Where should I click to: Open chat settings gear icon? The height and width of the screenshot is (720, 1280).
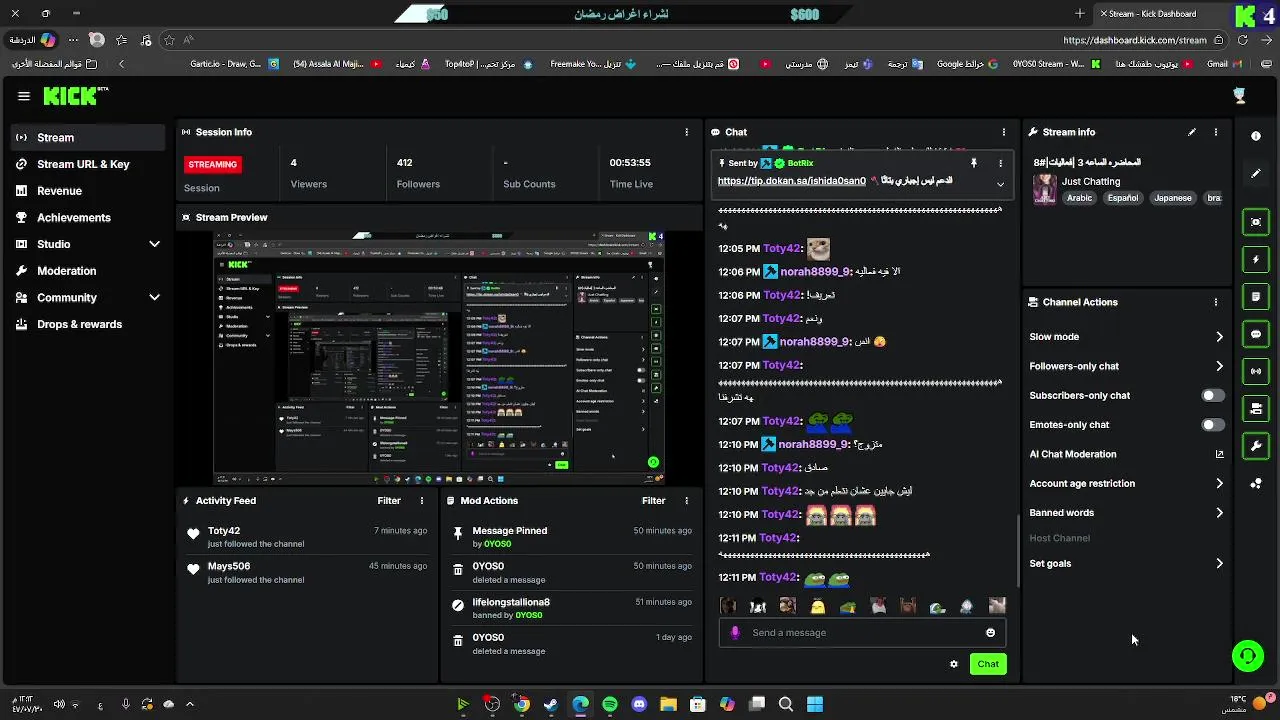[954, 664]
